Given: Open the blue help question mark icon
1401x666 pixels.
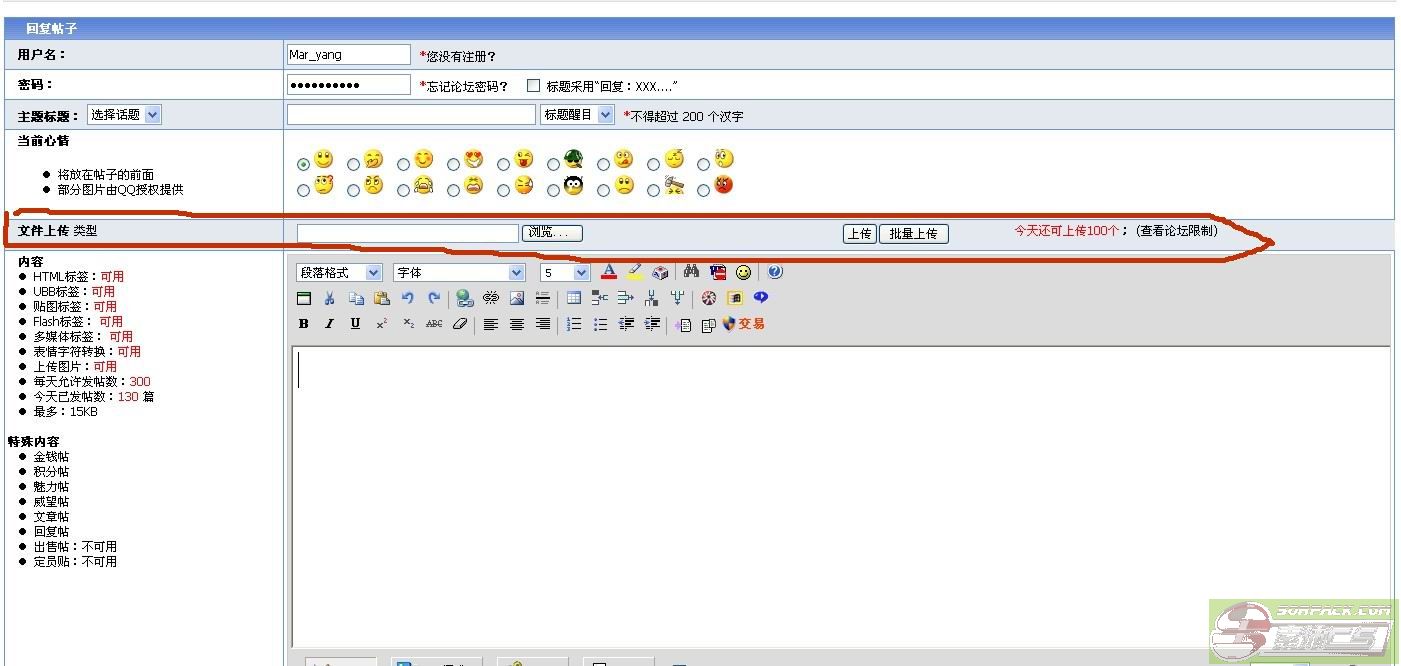Looking at the screenshot, I should point(775,272).
